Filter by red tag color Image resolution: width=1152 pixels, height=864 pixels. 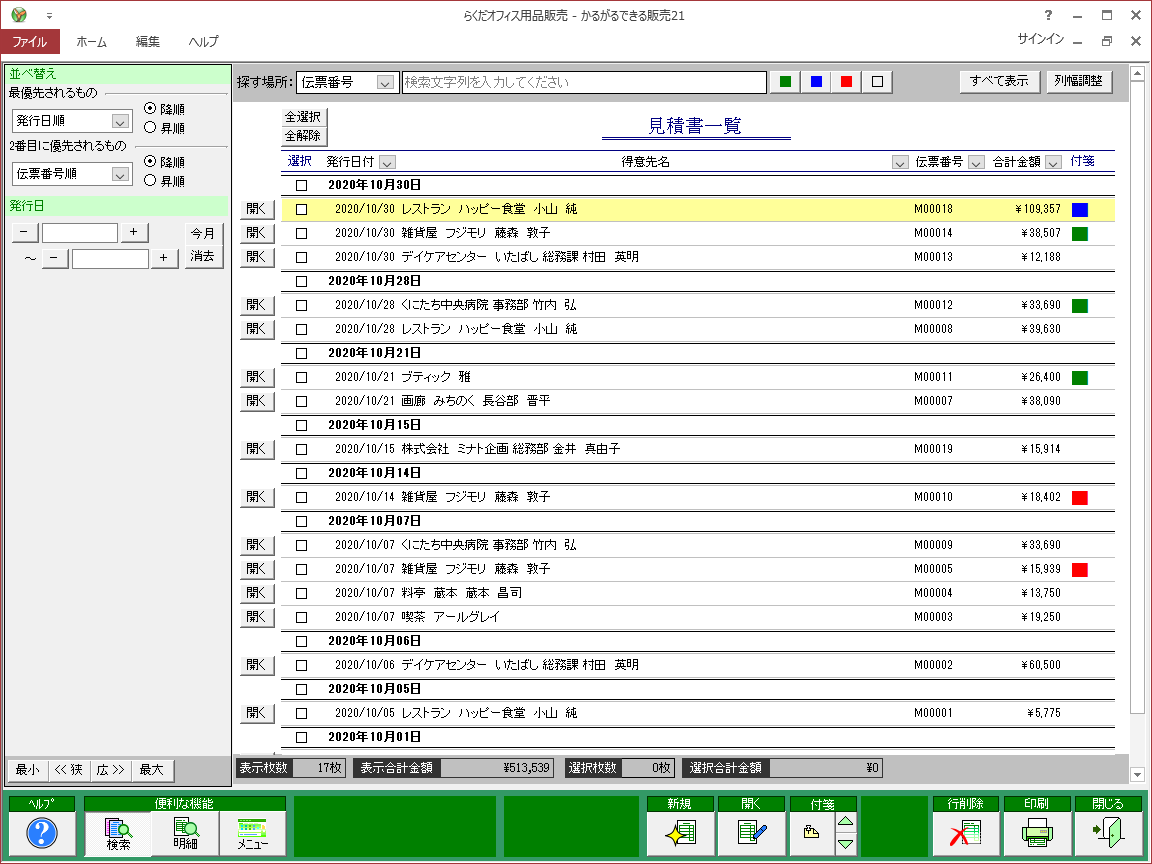(846, 82)
